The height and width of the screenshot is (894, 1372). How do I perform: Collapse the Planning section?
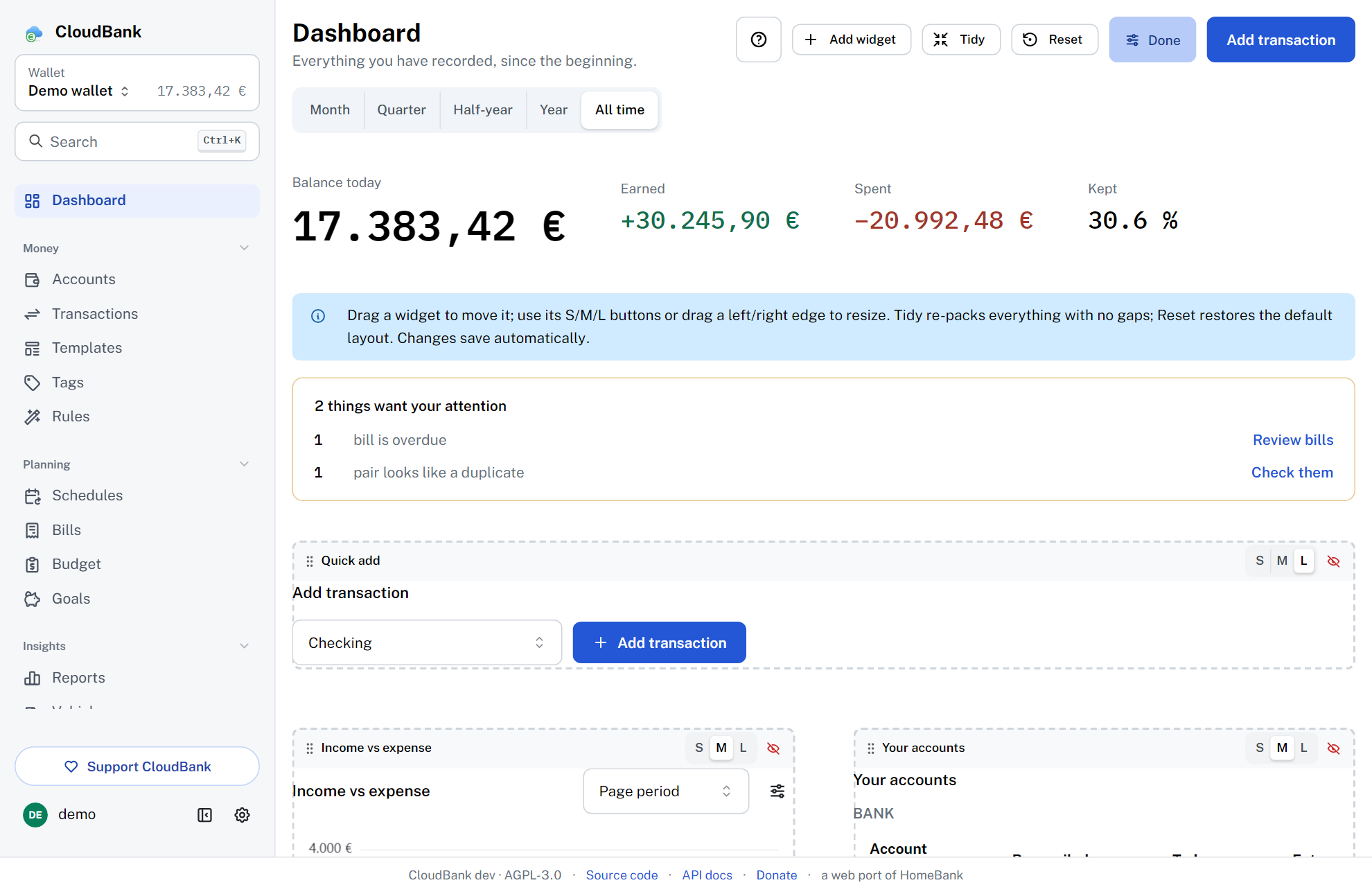[244, 464]
